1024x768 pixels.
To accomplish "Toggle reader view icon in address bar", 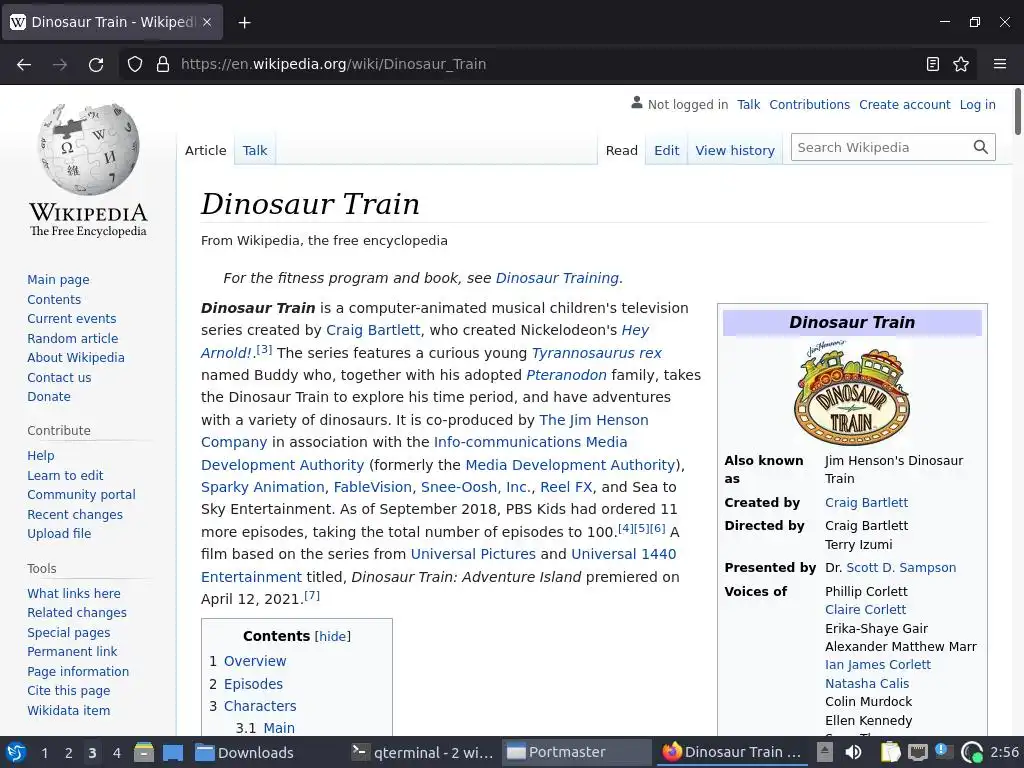I will 933,64.
